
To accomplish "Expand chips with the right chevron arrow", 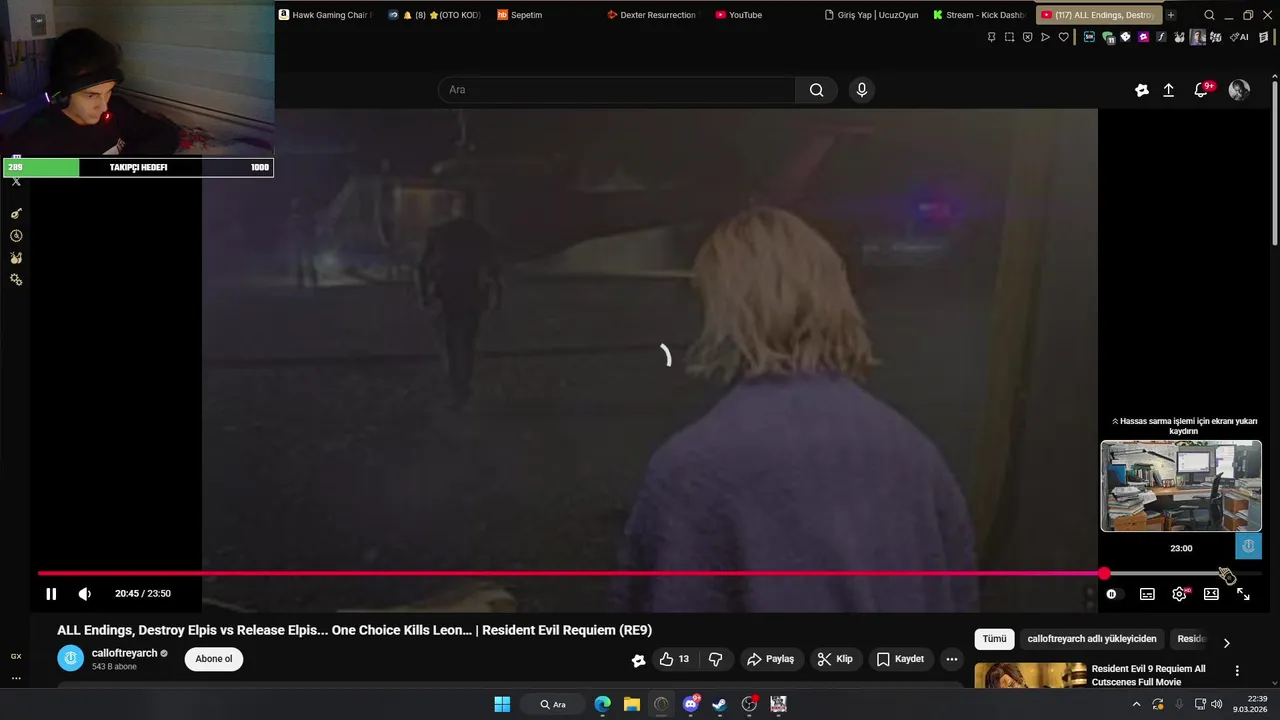I will pyautogui.click(x=1227, y=642).
